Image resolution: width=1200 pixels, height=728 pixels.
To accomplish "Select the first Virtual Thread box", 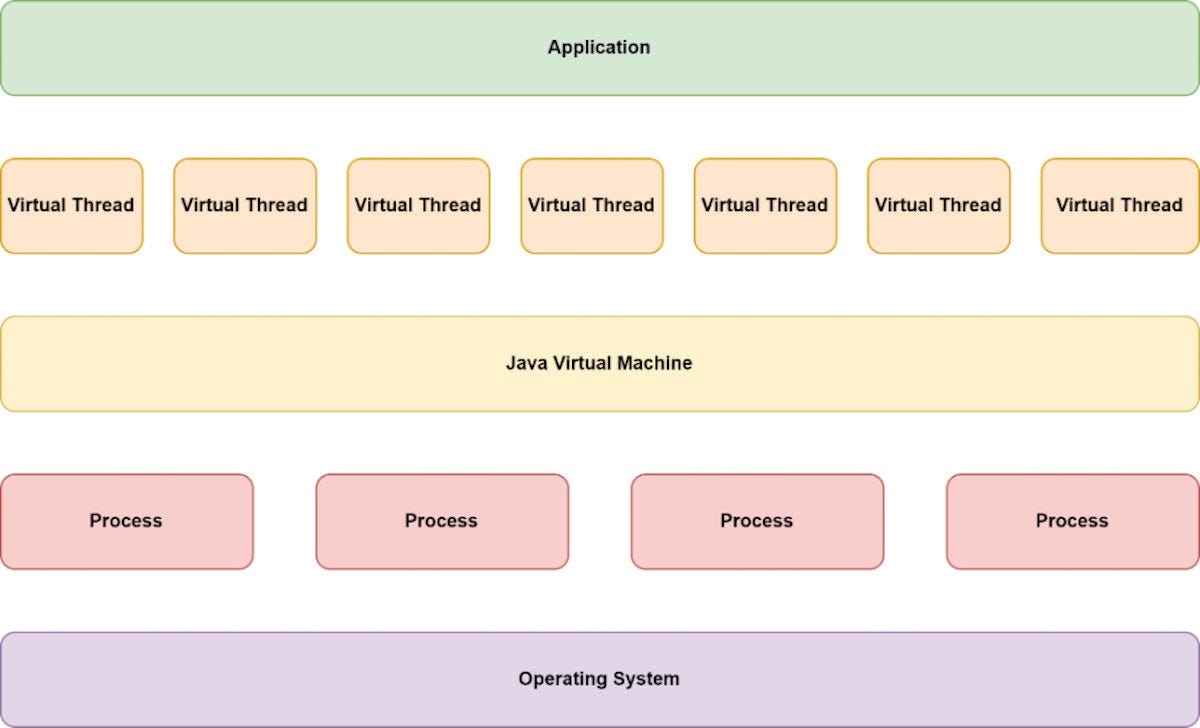I will click(x=71, y=205).
